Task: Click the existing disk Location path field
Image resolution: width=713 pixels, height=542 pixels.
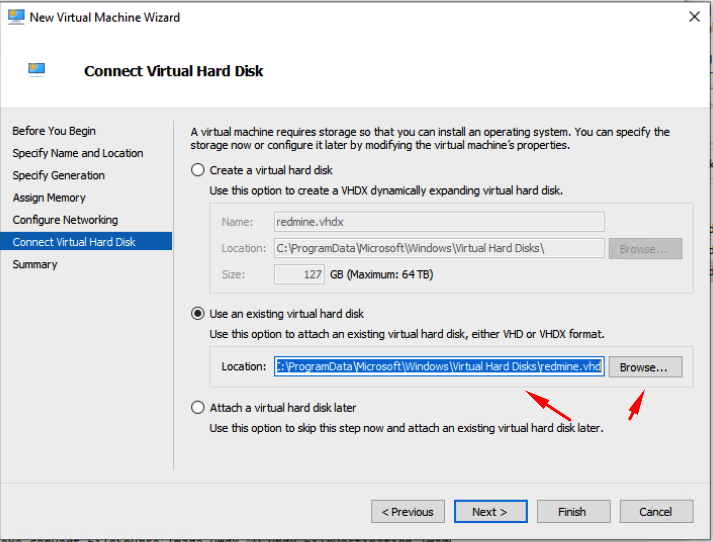Action: pyautogui.click(x=439, y=366)
